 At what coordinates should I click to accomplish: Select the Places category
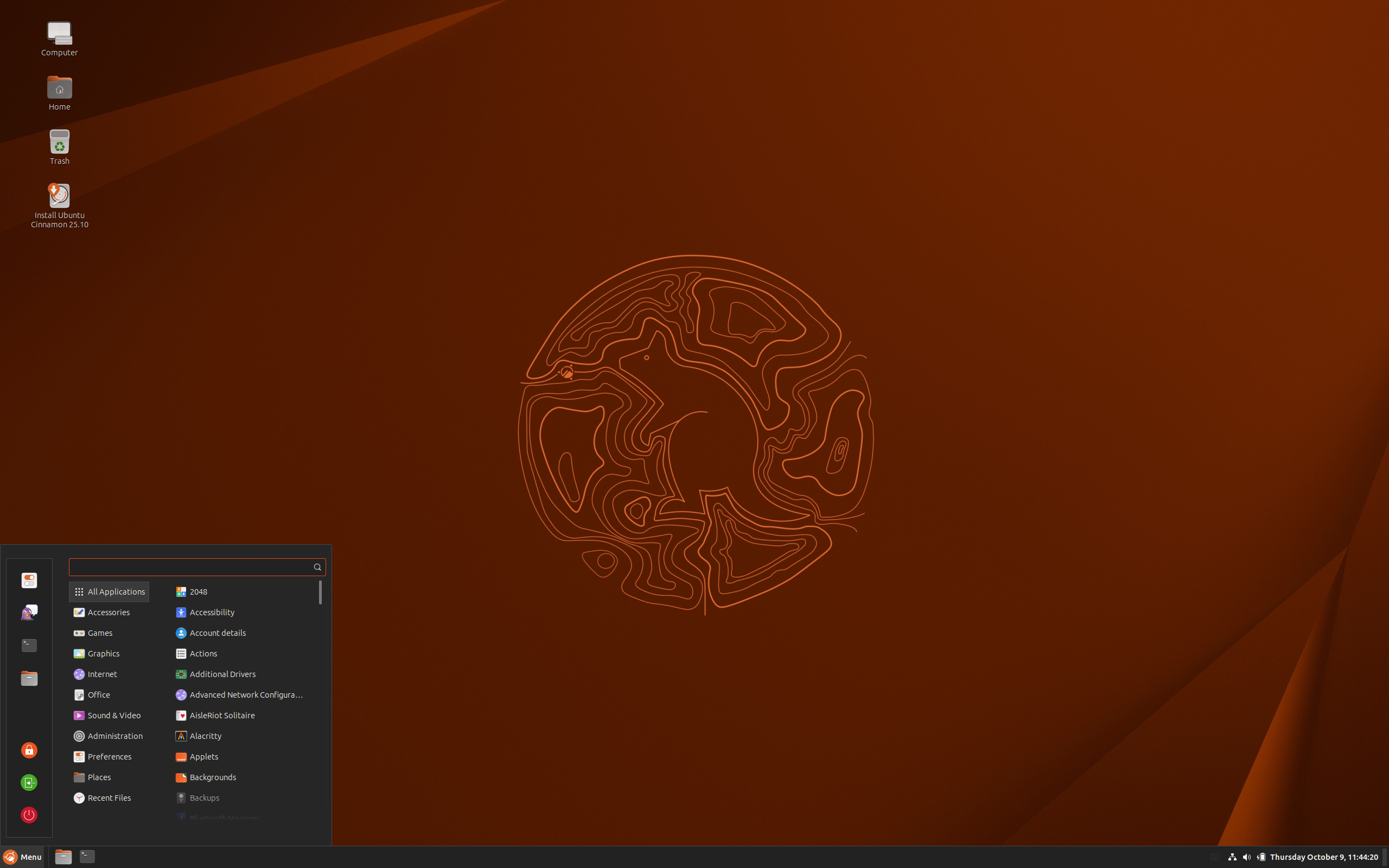[109, 778]
